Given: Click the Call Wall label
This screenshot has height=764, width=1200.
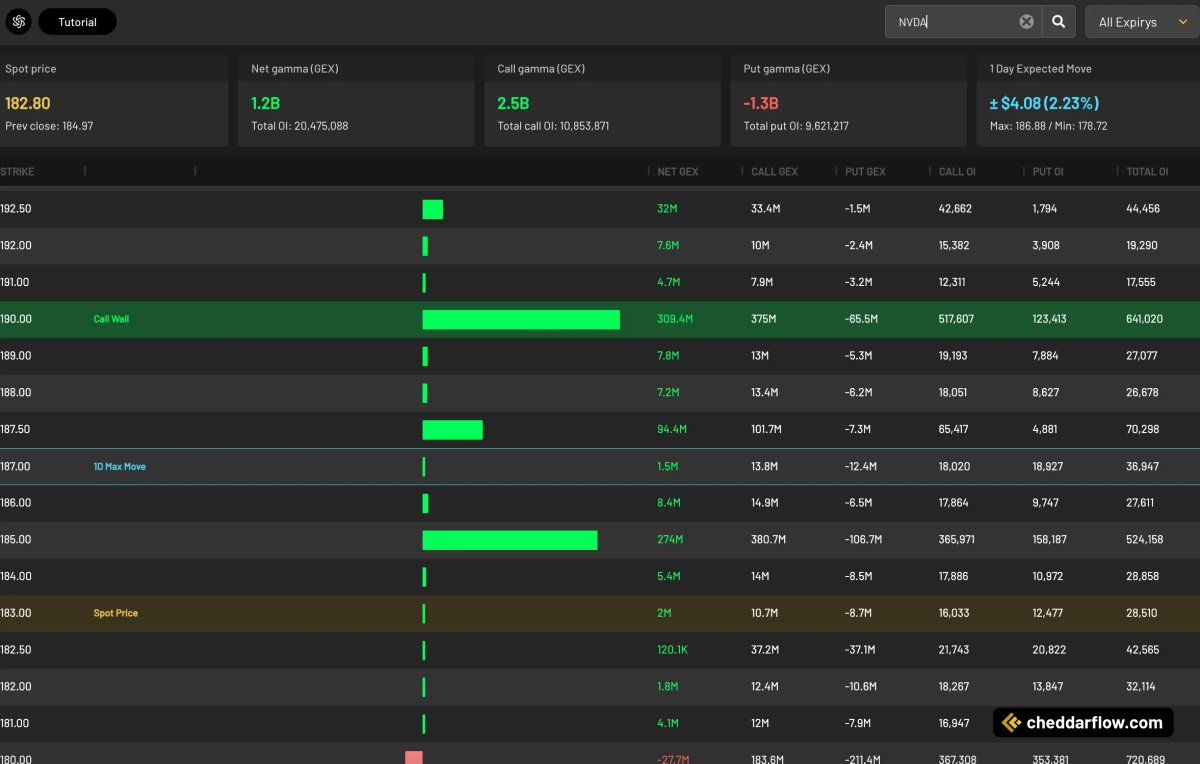Looking at the screenshot, I should 111,319.
